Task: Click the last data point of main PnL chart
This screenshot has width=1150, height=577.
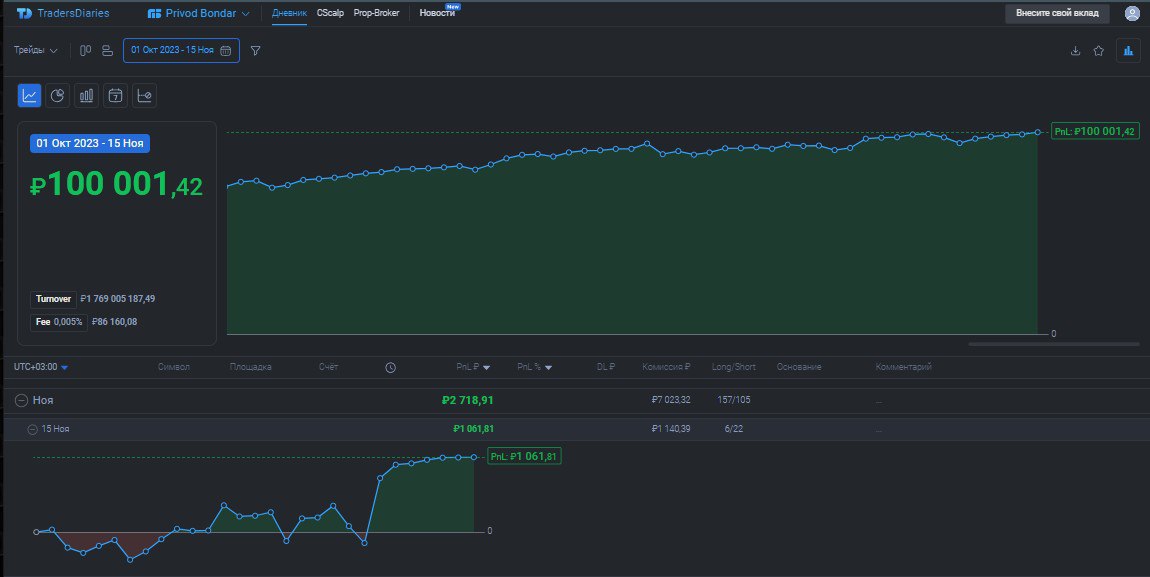Action: tap(1038, 132)
